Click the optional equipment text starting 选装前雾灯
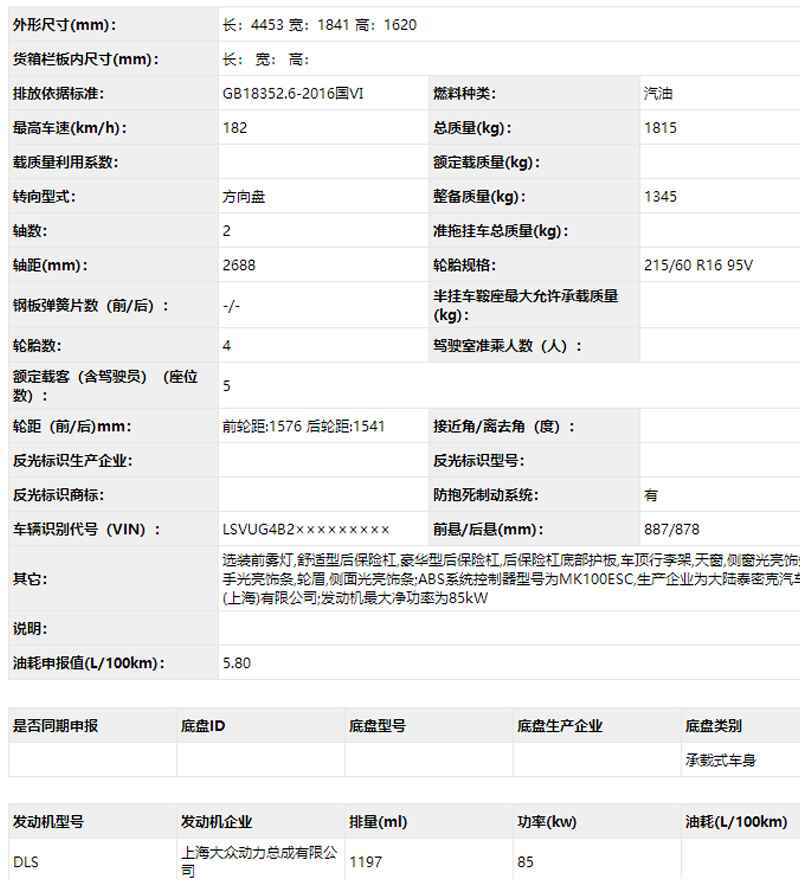This screenshot has height=884, width=800. (x=511, y=579)
